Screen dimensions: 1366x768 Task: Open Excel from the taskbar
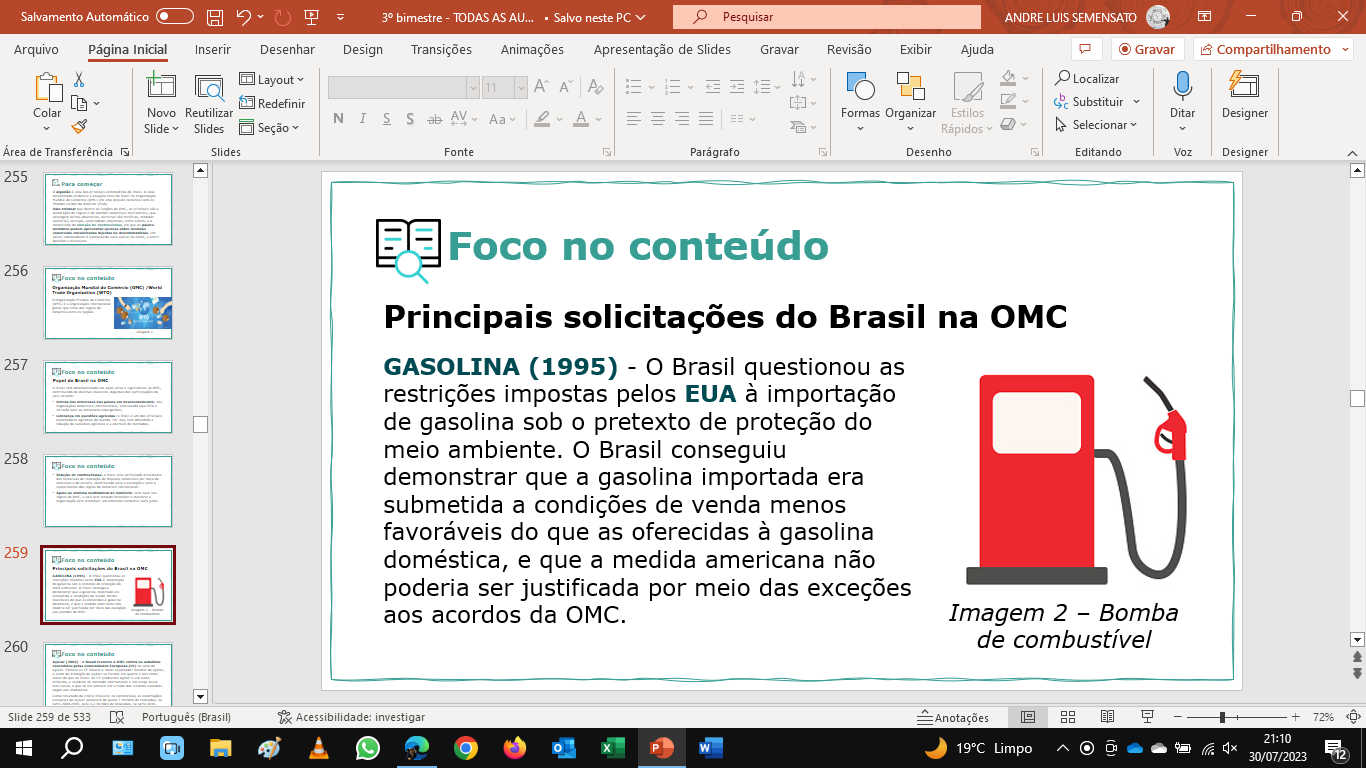tap(612, 747)
